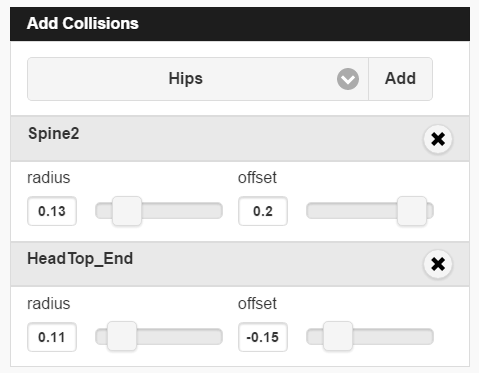Screen dimensions: 479x373
Task: Click the offset label under Spine2
Action: 257,177
